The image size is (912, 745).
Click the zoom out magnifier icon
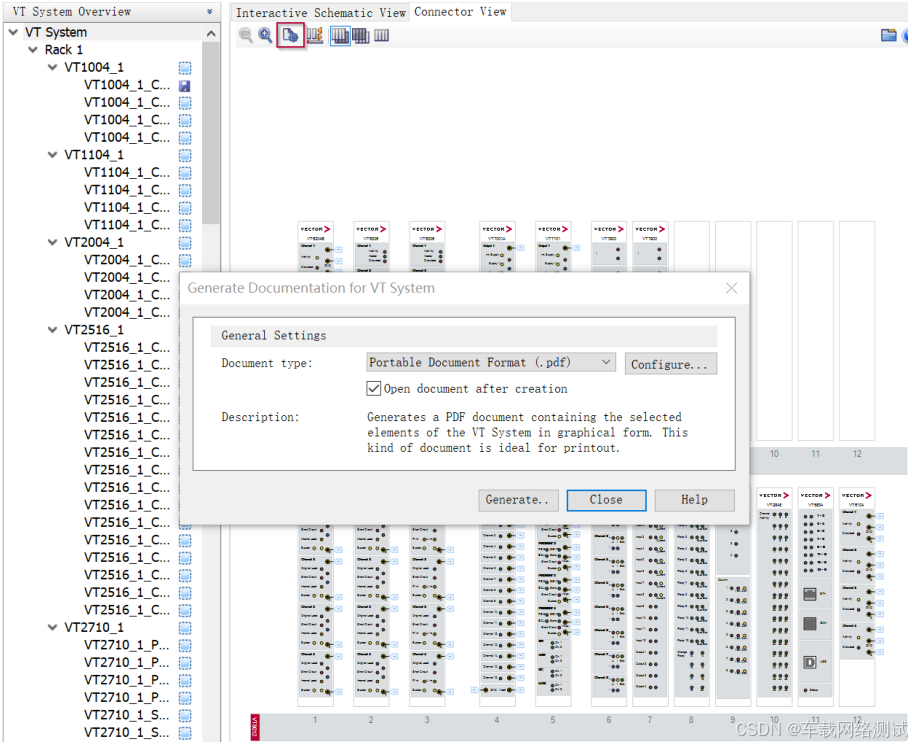246,35
